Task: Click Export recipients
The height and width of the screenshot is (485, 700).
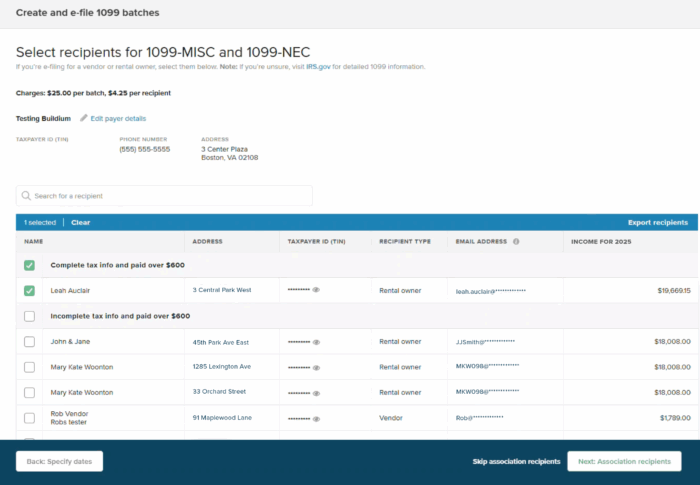Action: point(657,222)
